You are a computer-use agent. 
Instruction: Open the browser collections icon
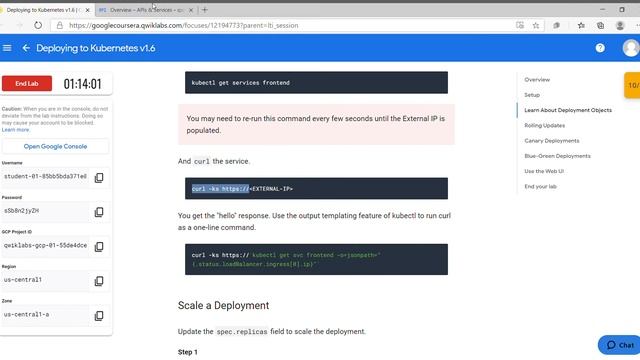click(600, 25)
